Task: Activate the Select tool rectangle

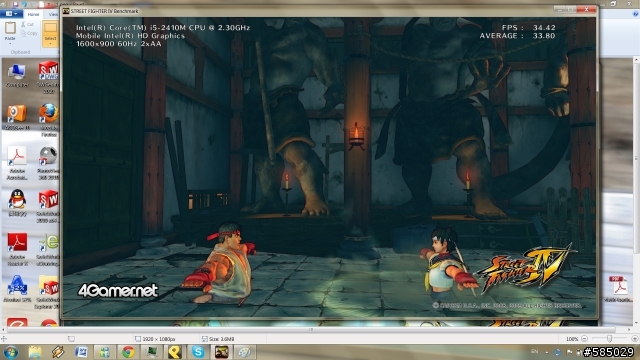Action: (x=51, y=28)
